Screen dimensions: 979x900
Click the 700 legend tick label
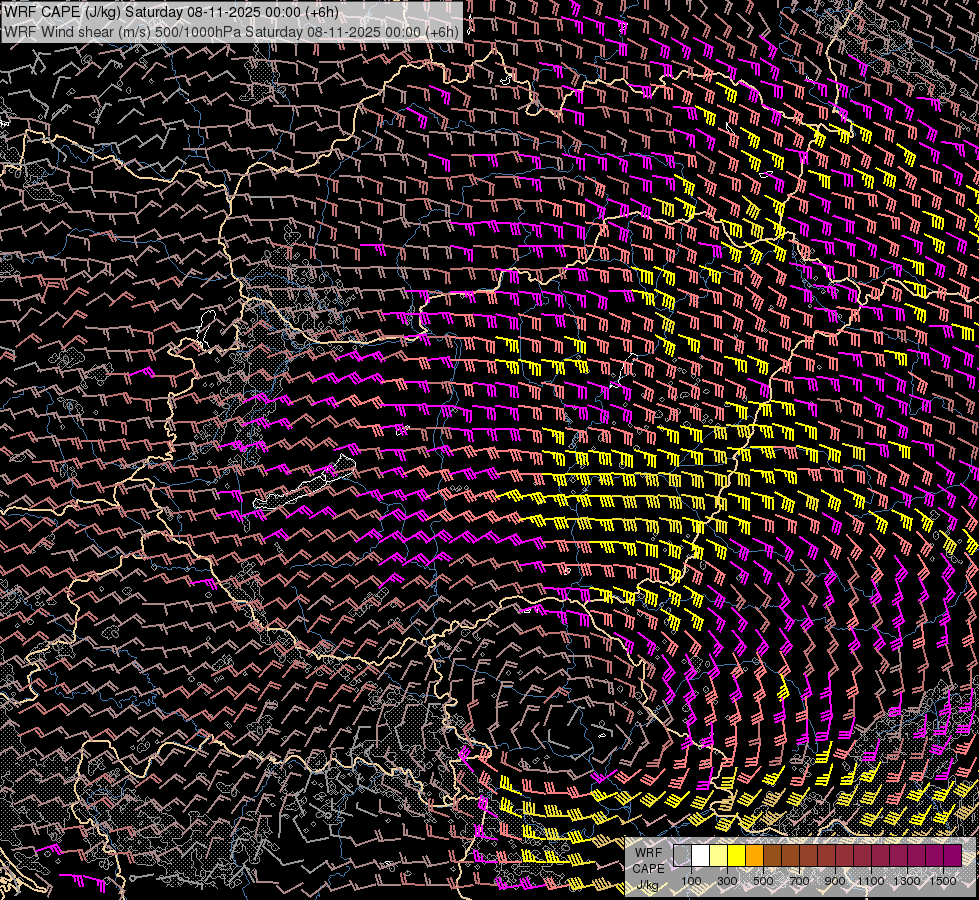[x=799, y=881]
